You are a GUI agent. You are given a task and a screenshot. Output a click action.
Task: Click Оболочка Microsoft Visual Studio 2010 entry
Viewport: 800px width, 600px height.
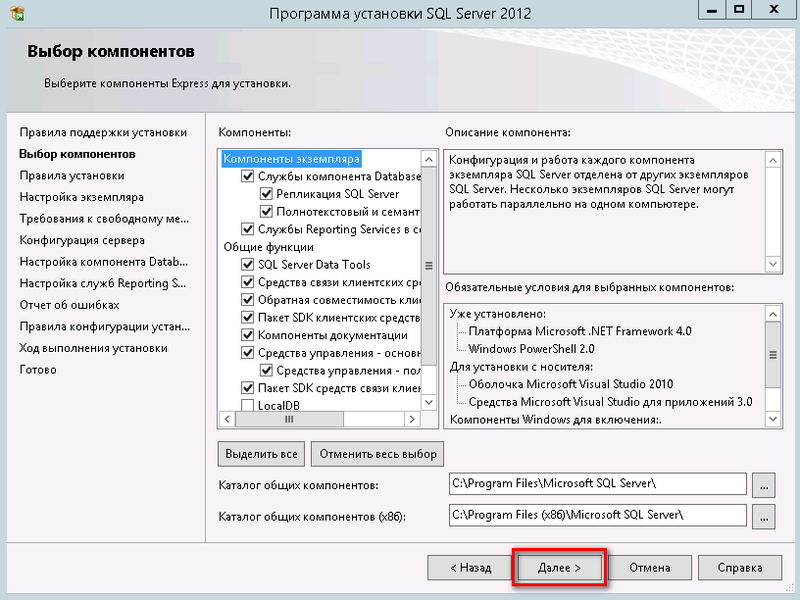[570, 384]
